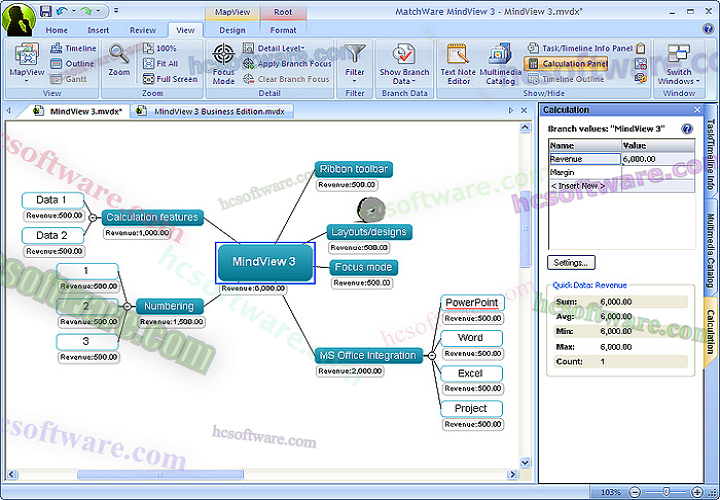The height and width of the screenshot is (500, 720).
Task: Click the Save icon in quick access toolbar
Action: (45, 11)
